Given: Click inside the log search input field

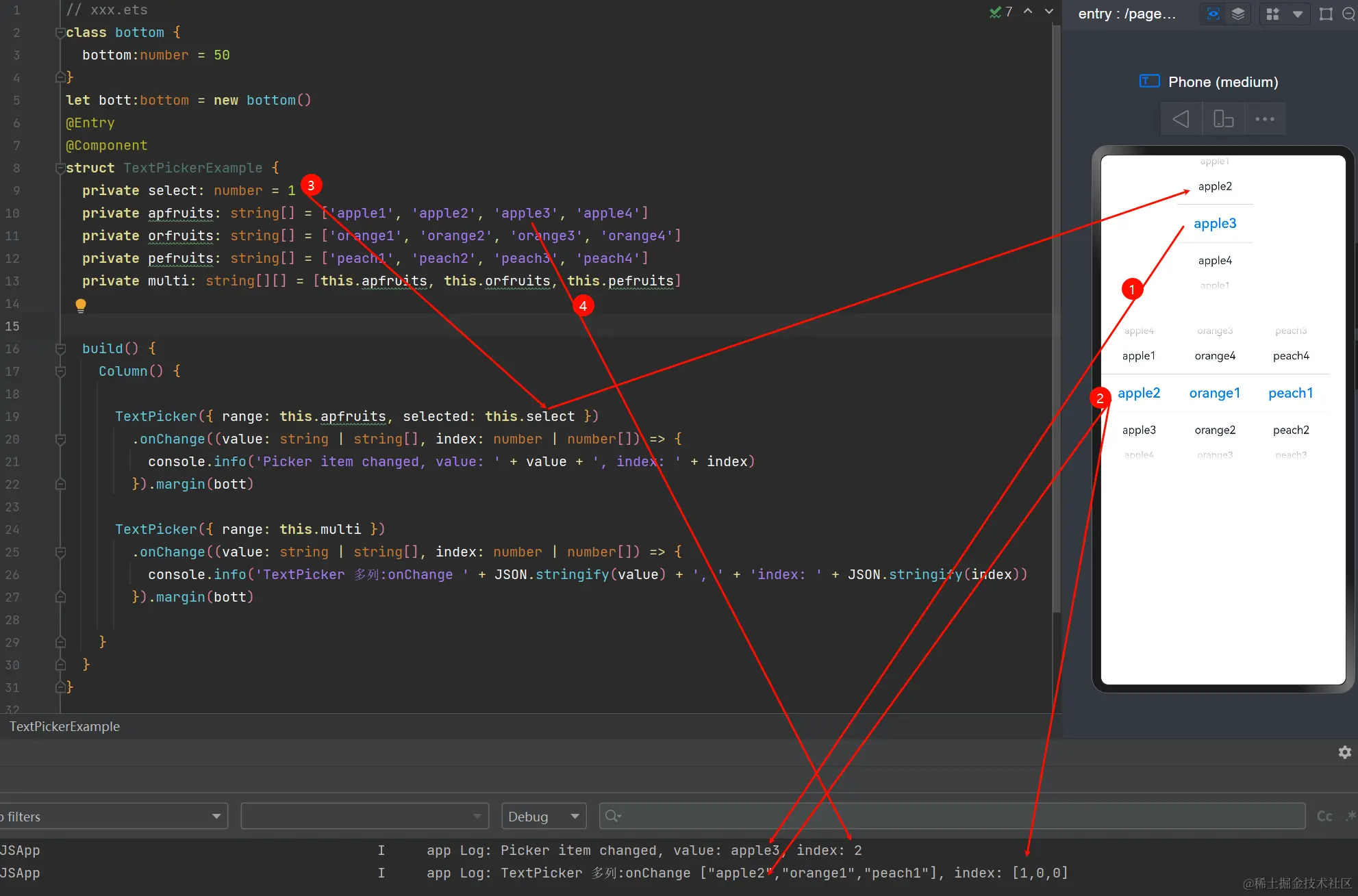Looking at the screenshot, I should (952, 816).
